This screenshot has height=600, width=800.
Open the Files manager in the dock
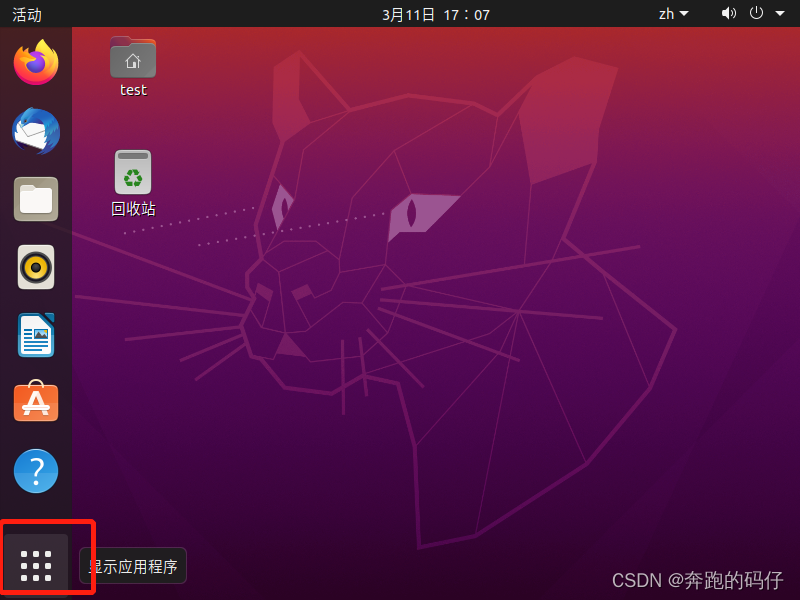point(36,199)
